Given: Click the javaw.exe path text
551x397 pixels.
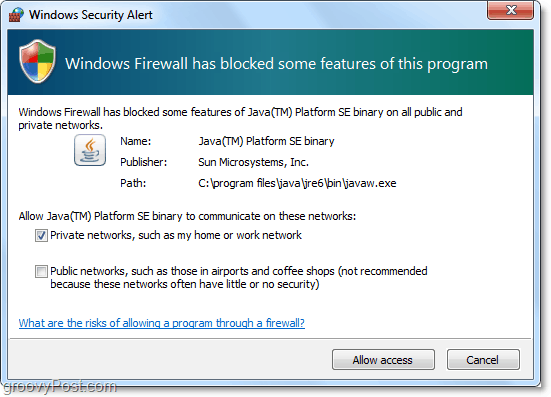Looking at the screenshot, I should [x=297, y=183].
